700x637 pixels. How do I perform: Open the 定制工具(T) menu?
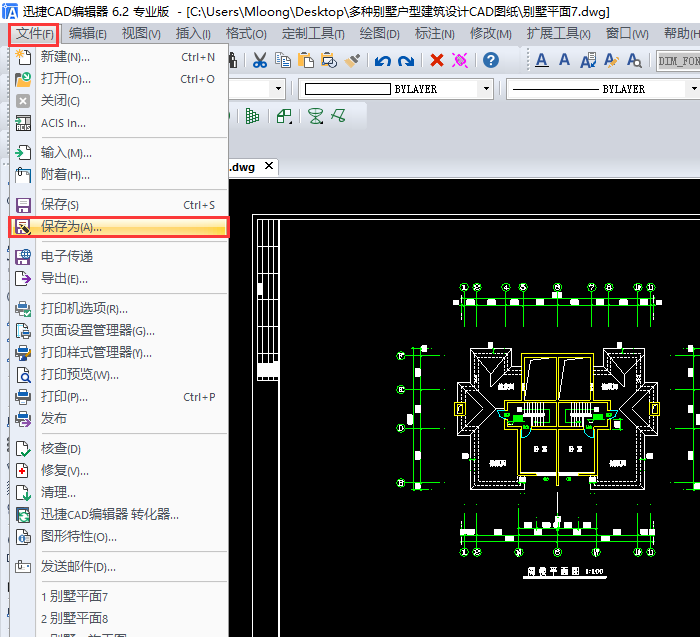click(313, 33)
